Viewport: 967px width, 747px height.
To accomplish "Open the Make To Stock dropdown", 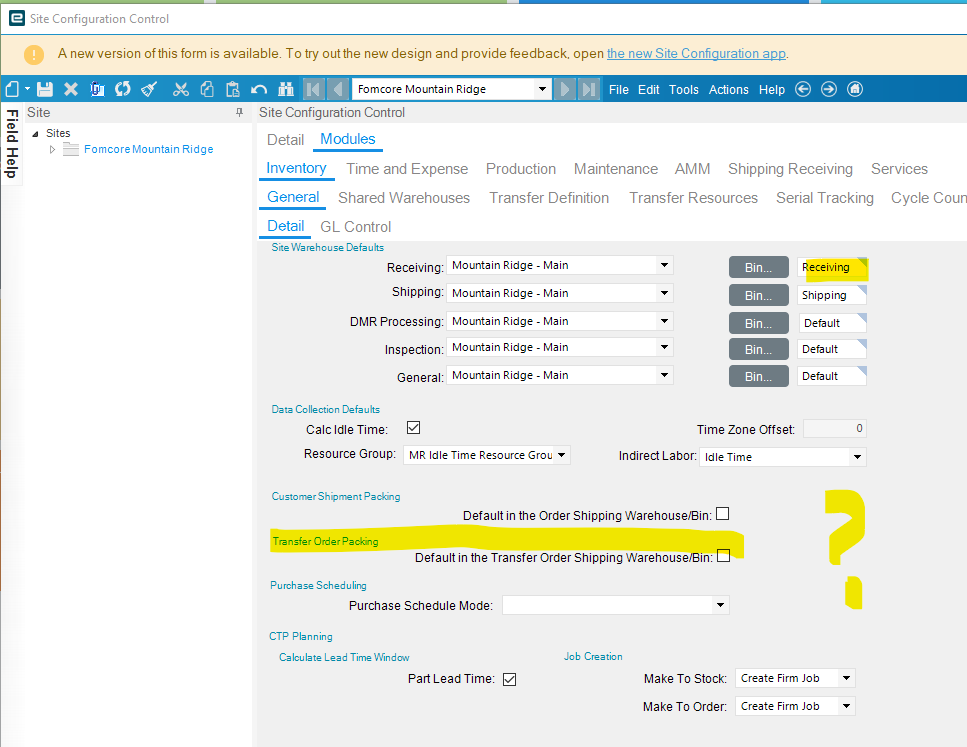I will point(847,679).
